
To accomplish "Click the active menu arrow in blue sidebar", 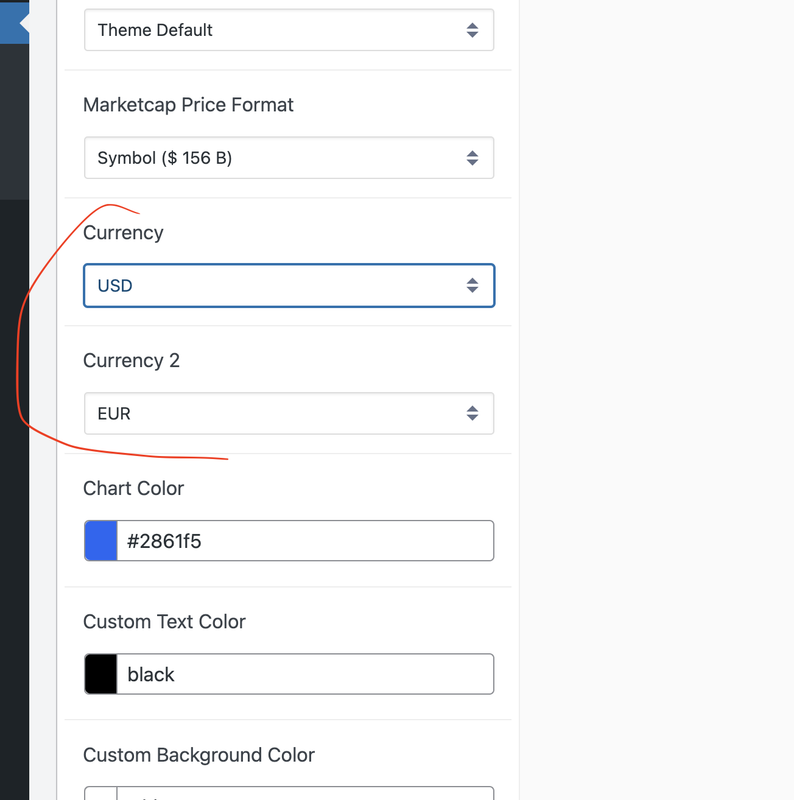I will pos(24,23).
